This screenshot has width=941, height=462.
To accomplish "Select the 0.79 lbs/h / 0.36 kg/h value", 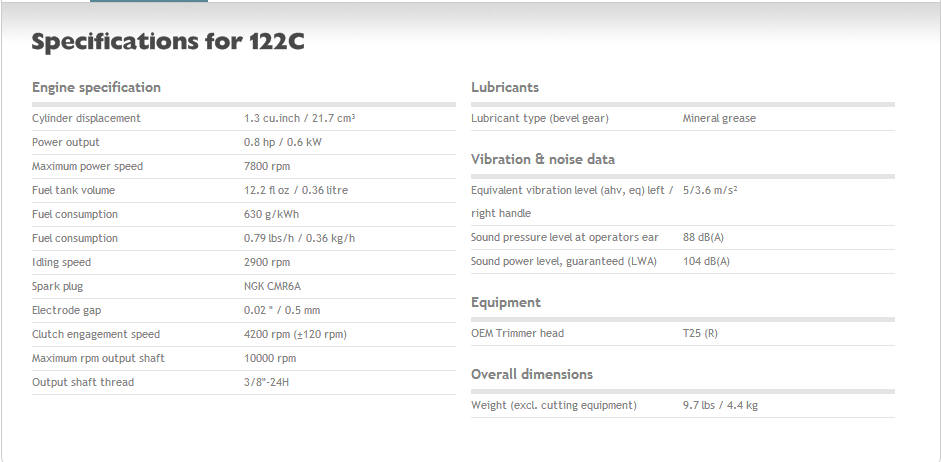I will coord(299,238).
